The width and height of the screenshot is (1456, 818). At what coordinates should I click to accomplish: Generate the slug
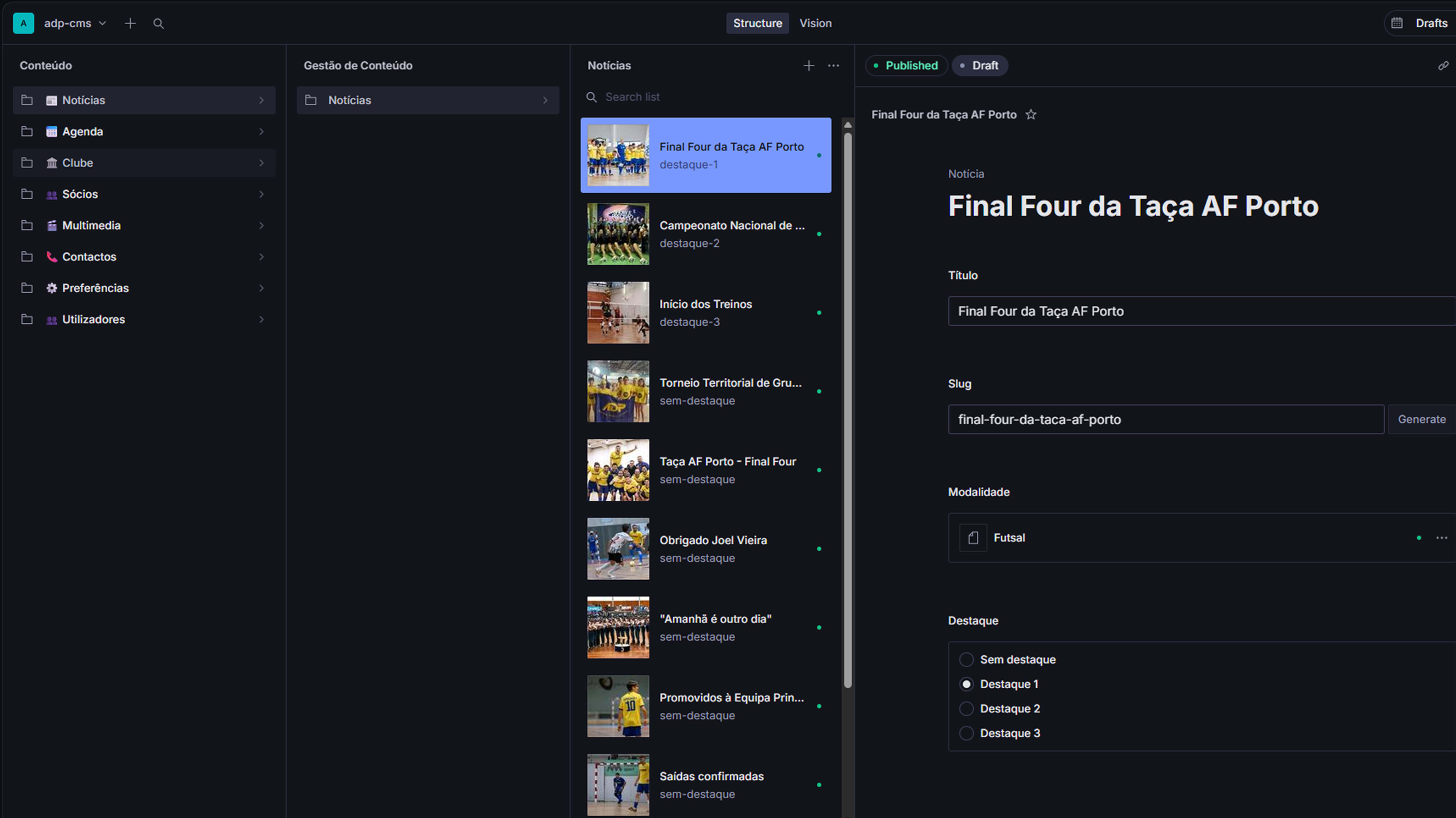coord(1421,419)
